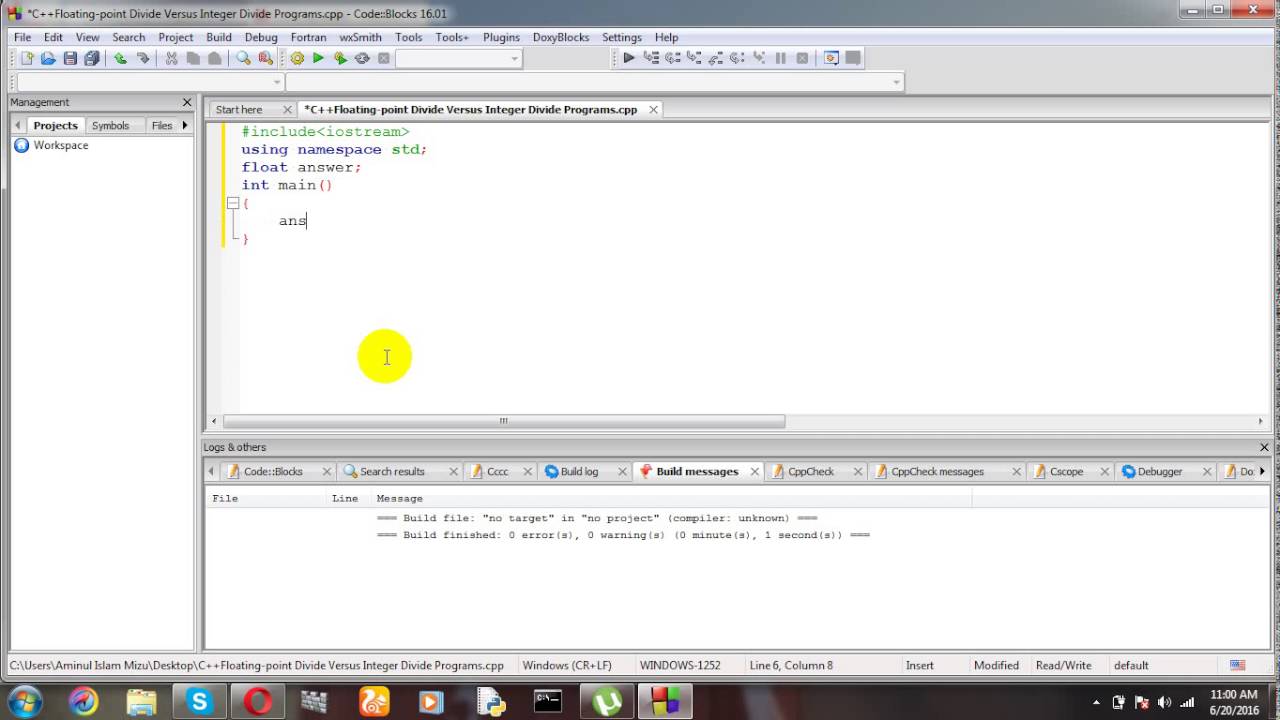Click the Redo toolbar arrow

tap(142, 58)
